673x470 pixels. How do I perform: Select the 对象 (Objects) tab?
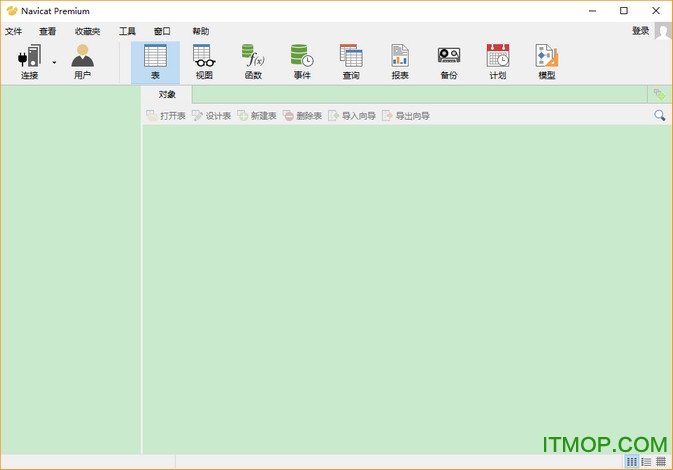tap(167, 94)
